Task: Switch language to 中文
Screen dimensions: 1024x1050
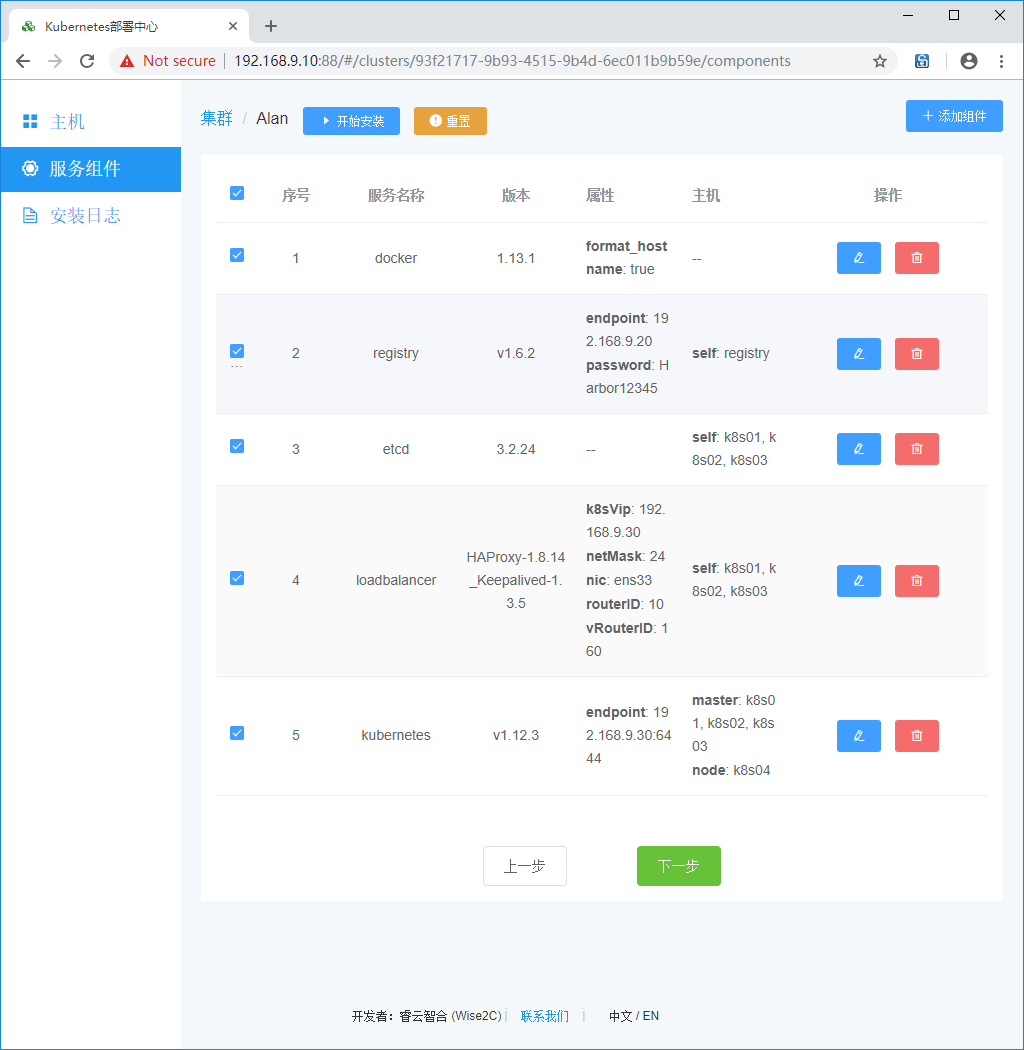Action: tap(620, 1016)
